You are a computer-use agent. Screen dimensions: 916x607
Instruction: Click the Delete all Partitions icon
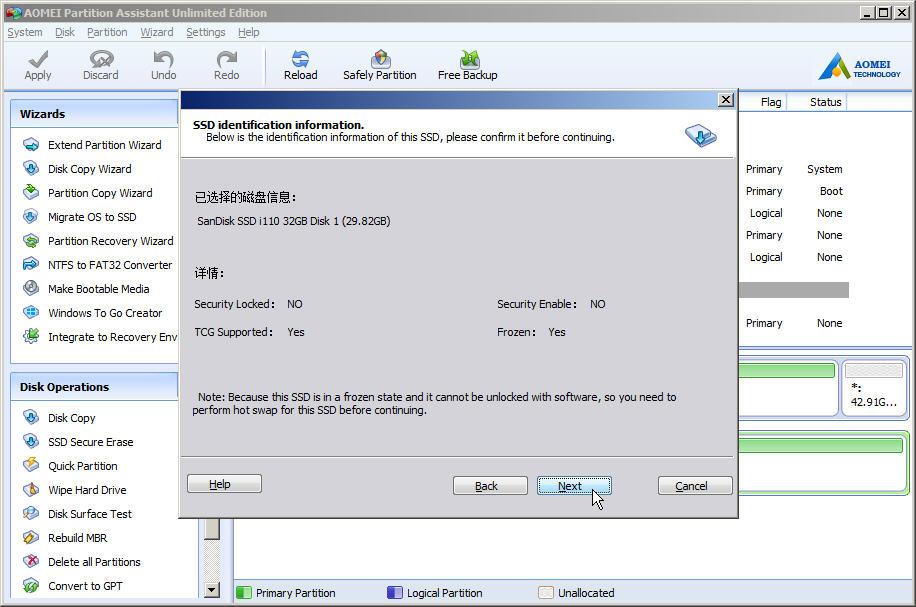(x=31, y=561)
